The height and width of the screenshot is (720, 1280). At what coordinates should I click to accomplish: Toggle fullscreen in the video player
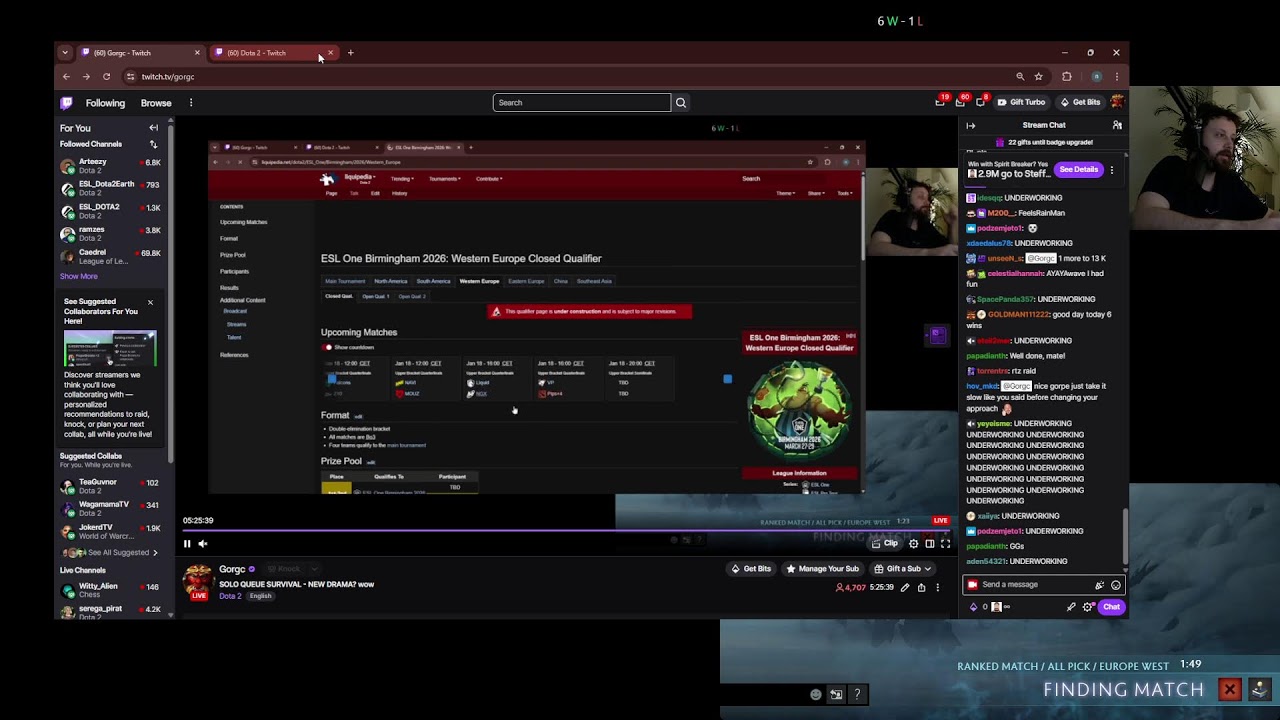[945, 544]
